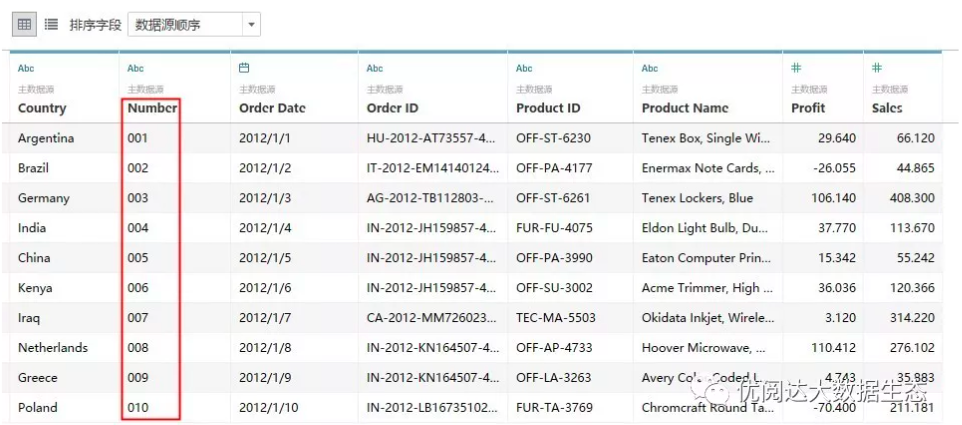Click Abc type icon above Country
This screenshot has width=962, height=425.
[x=26, y=68]
